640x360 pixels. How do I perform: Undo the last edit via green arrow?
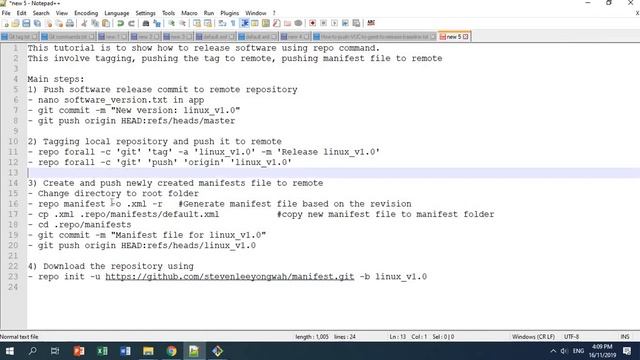(x=120, y=23)
